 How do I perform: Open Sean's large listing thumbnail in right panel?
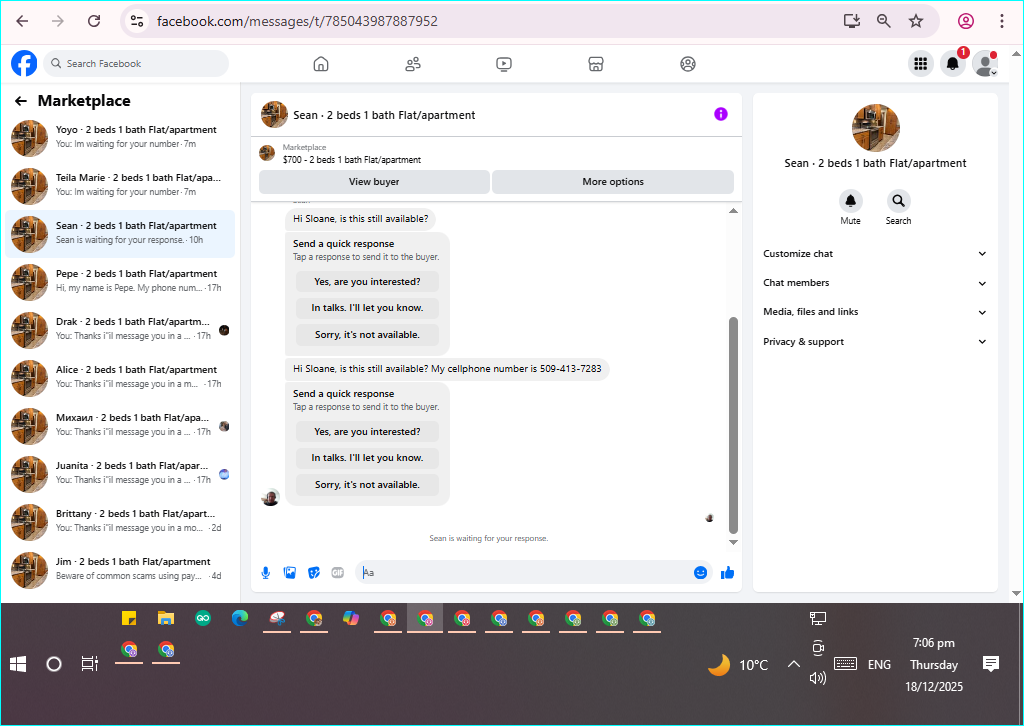(876, 128)
